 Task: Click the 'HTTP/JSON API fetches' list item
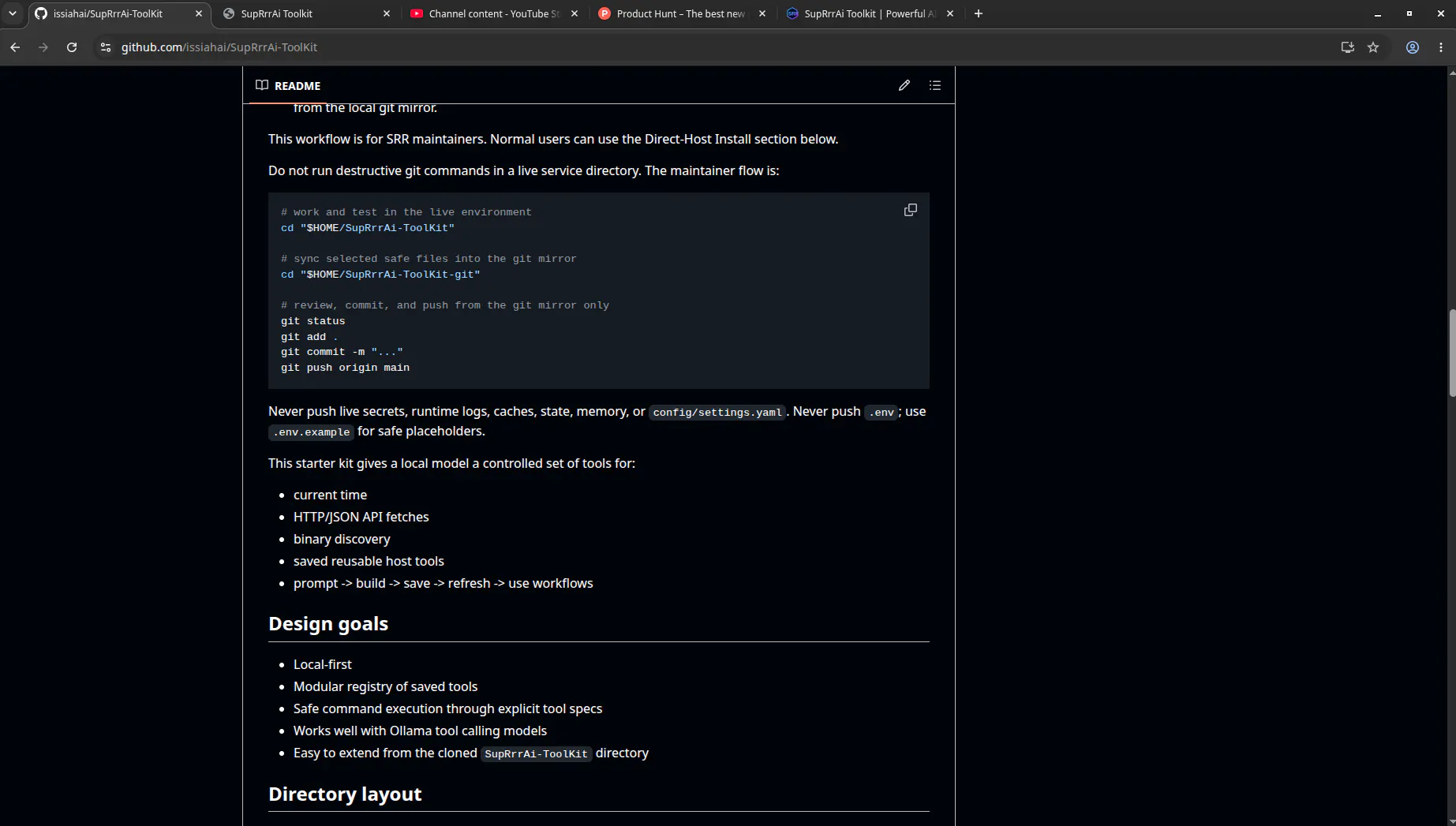pos(361,517)
